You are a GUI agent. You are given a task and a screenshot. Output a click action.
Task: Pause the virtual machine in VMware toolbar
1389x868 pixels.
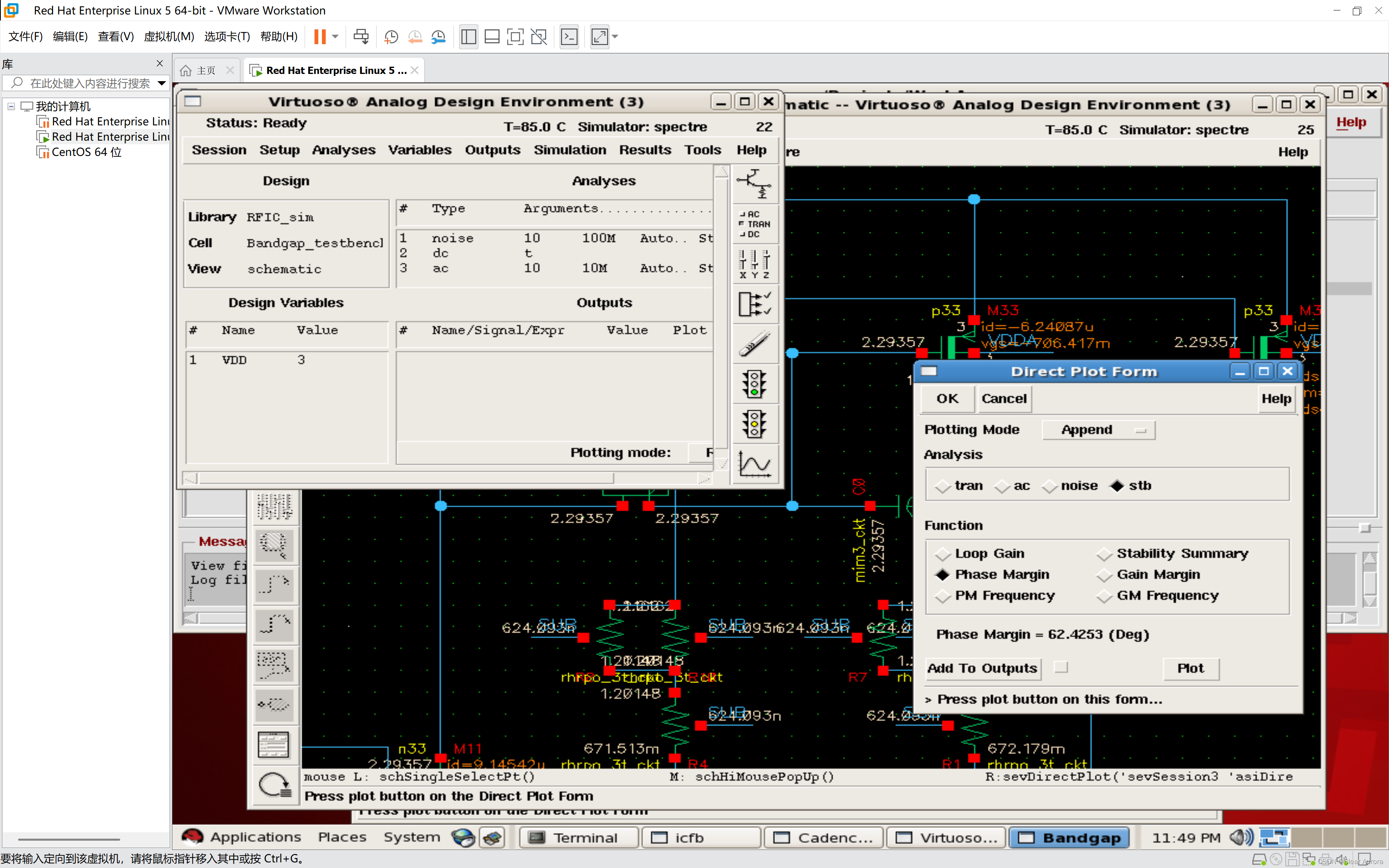(320, 37)
